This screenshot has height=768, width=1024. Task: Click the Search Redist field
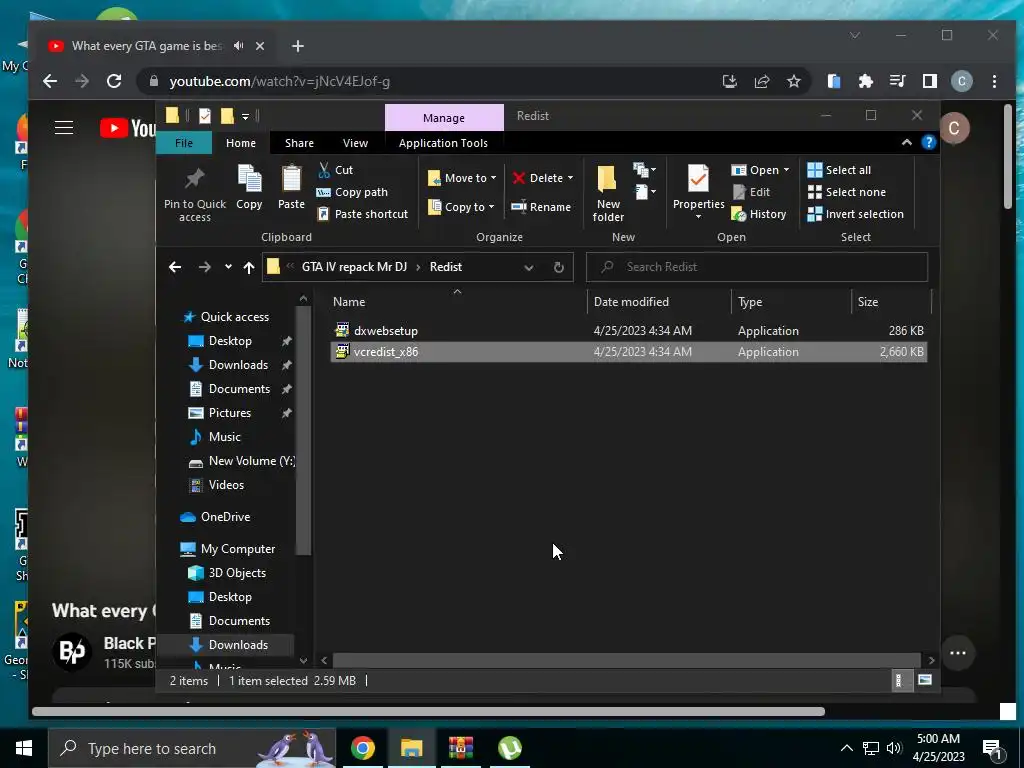(x=757, y=267)
